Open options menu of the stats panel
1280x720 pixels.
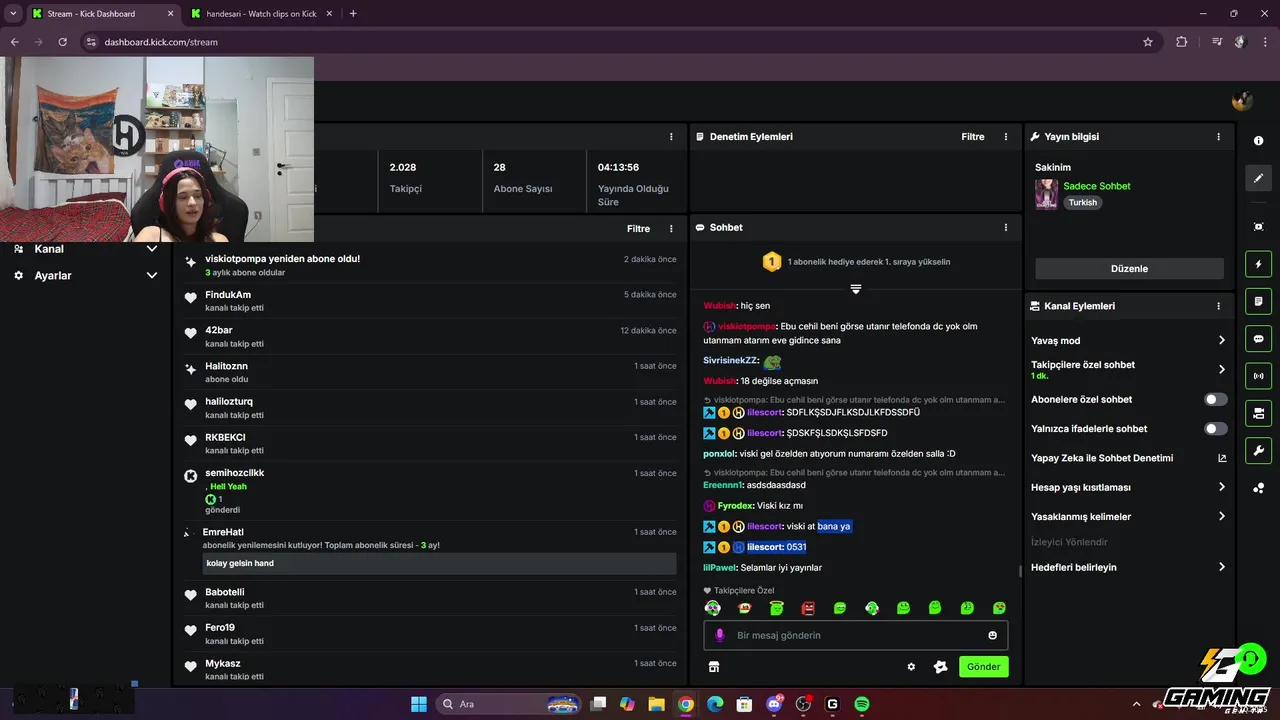tap(671, 137)
